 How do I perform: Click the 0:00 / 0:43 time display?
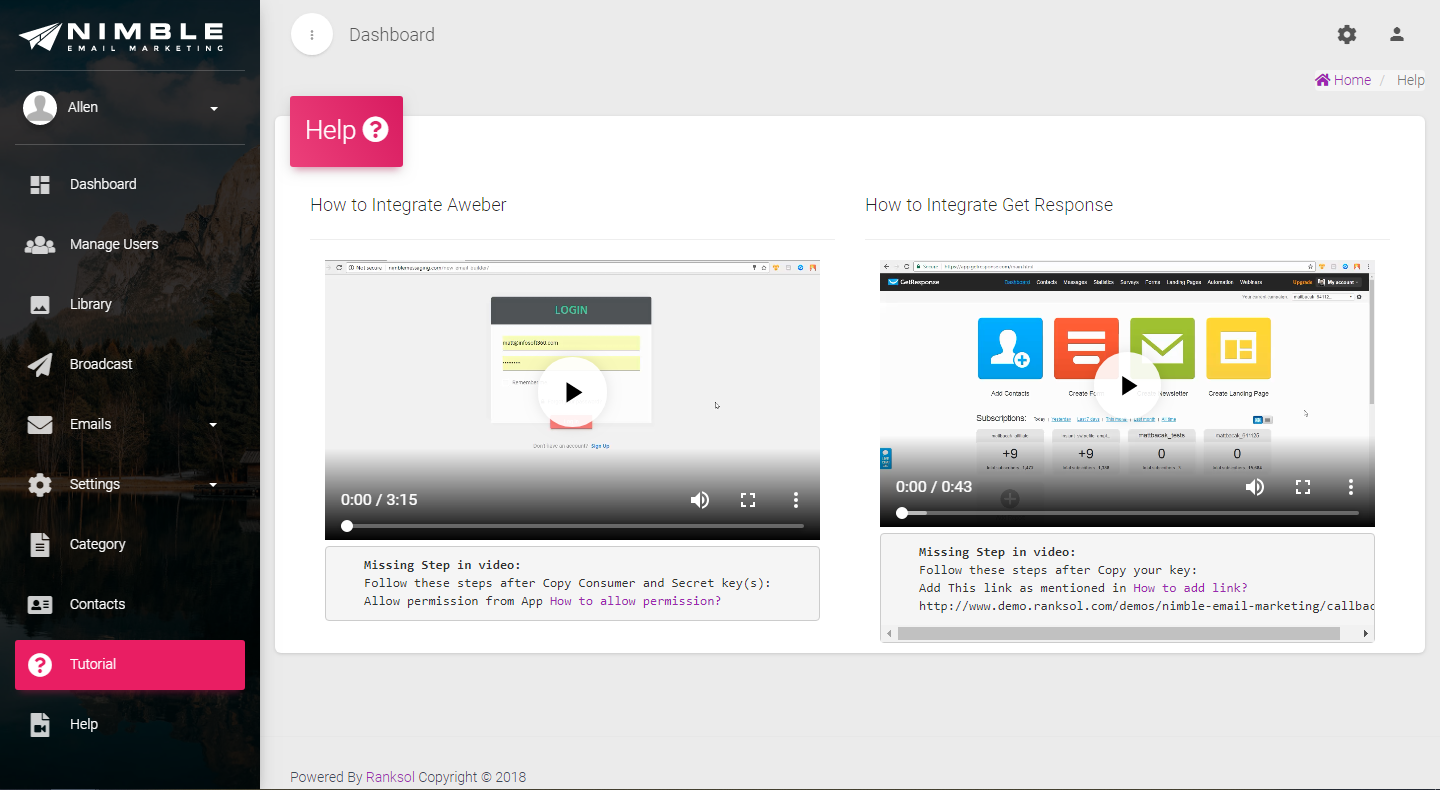tap(934, 487)
